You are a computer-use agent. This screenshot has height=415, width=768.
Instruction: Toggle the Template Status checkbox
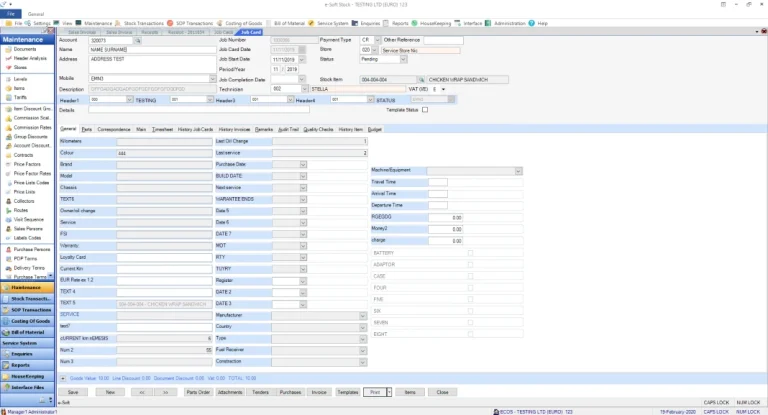tap(425, 110)
